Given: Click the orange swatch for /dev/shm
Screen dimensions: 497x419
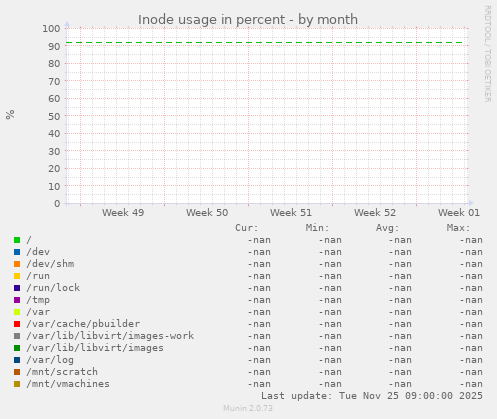Looking at the screenshot, I should coord(17,264).
